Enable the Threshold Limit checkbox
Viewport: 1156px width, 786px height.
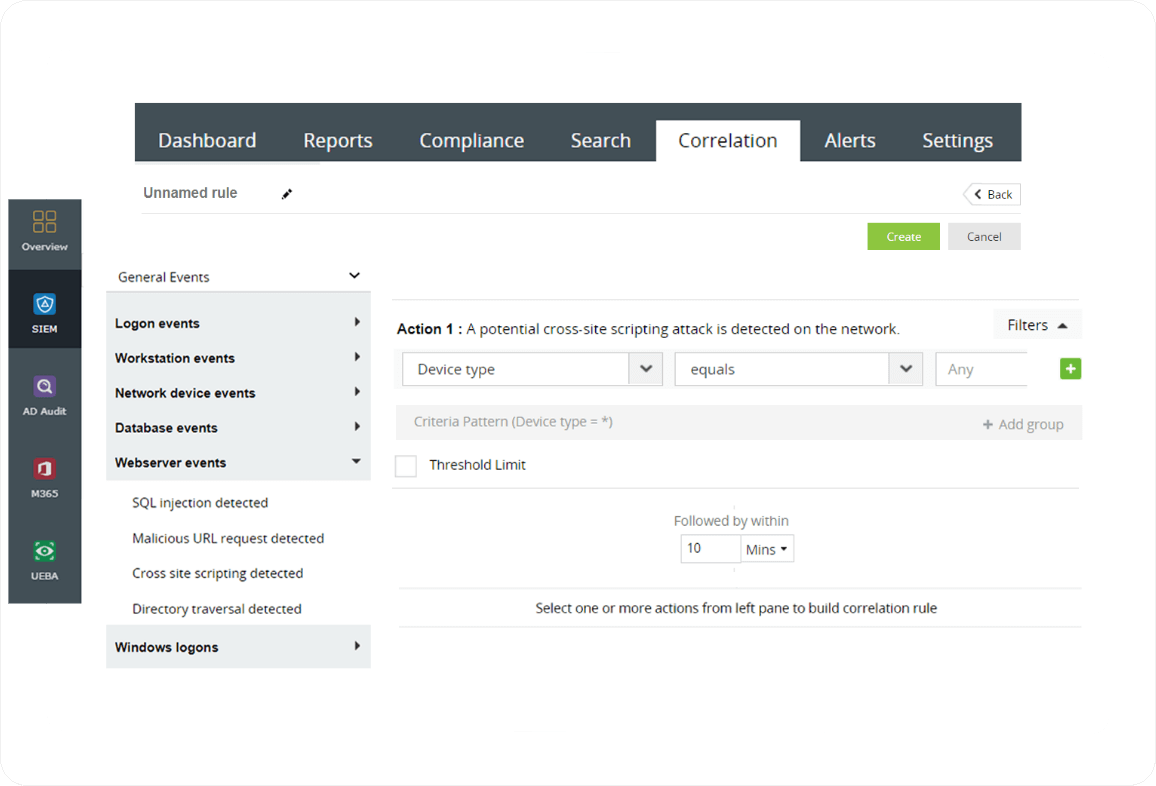pyautogui.click(x=406, y=465)
